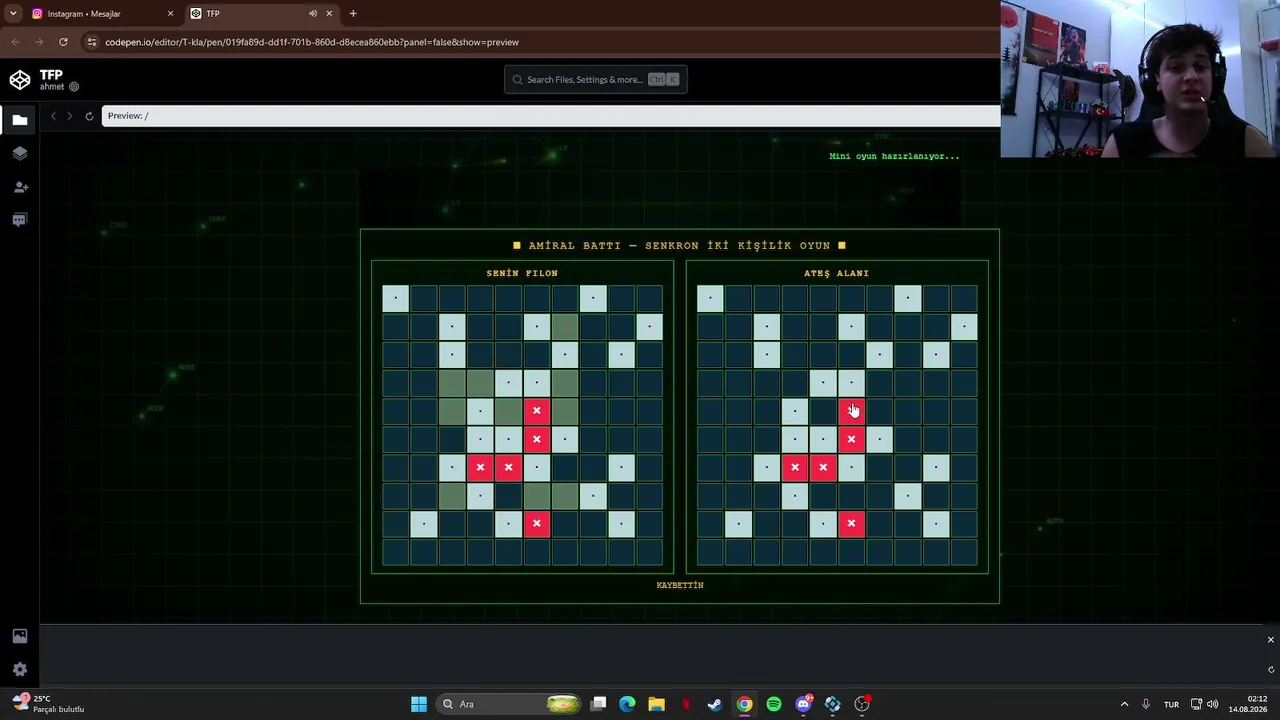
Task: Click the SENİN FİLON heading
Action: pos(522,273)
